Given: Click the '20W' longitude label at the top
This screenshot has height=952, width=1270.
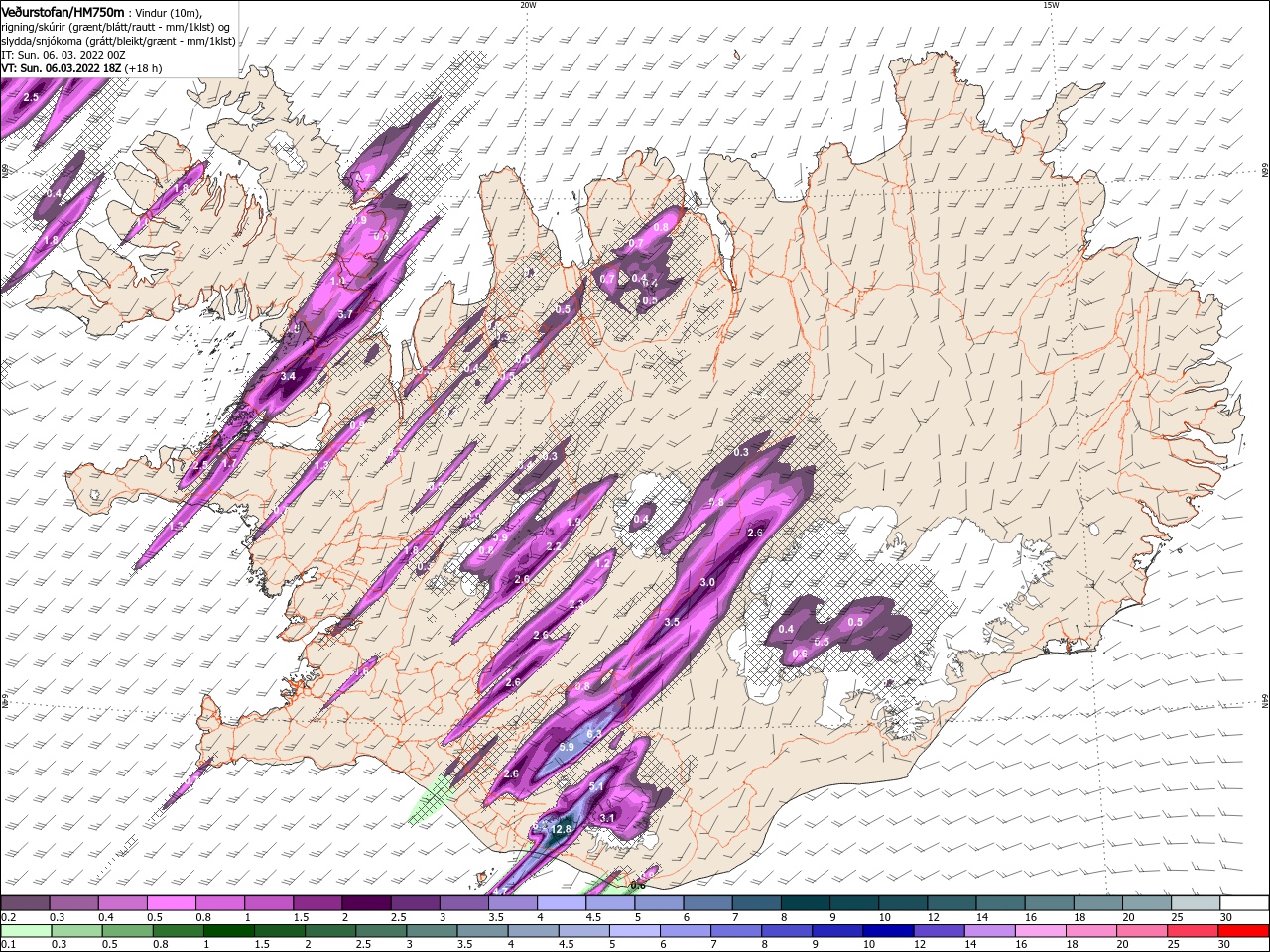Looking at the screenshot, I should pos(528,5).
